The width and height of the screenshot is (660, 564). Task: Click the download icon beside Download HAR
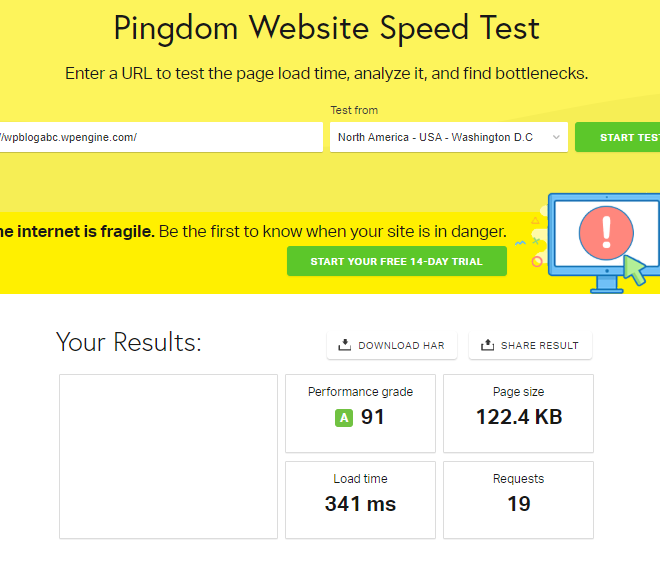[344, 345]
